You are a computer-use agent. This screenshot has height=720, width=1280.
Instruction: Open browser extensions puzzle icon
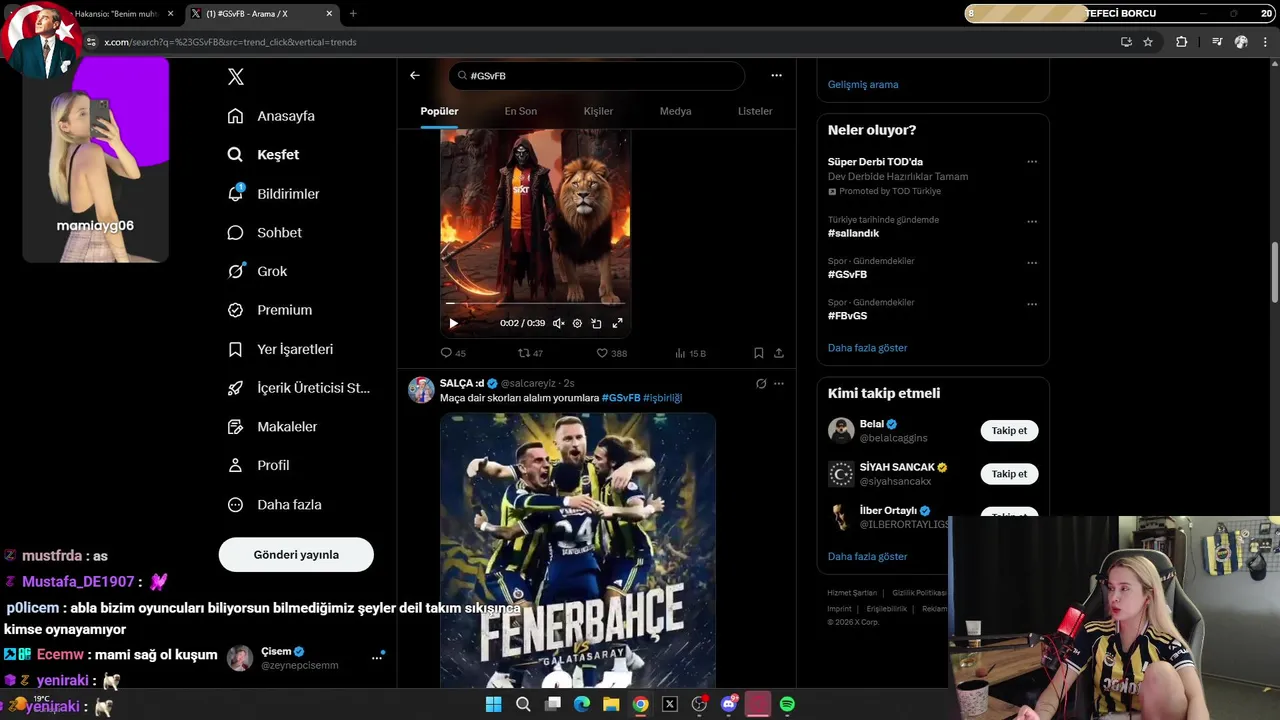pyautogui.click(x=1181, y=42)
